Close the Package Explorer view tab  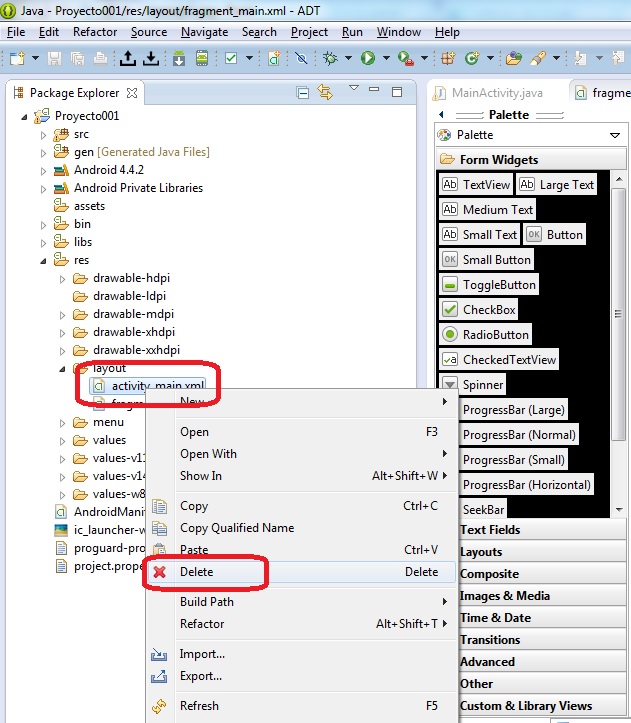pyautogui.click(x=132, y=93)
